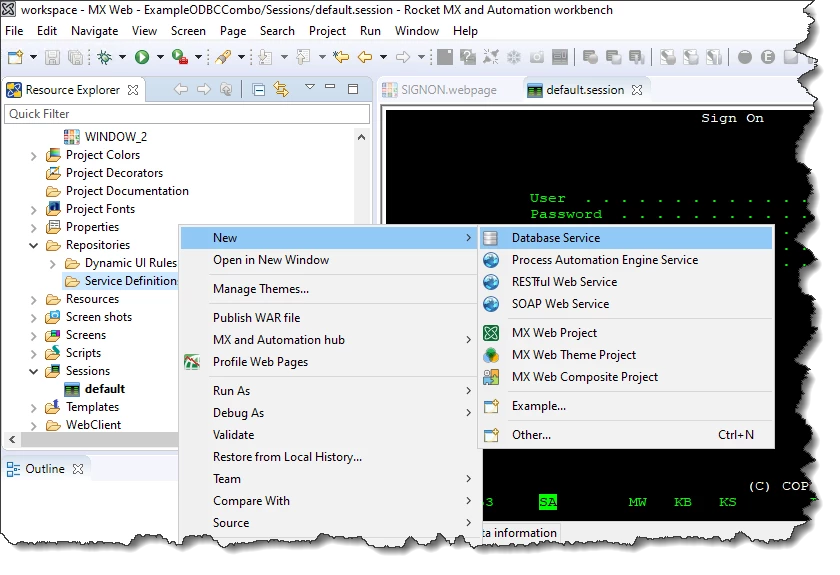840x575 pixels.
Task: Select Profile Web Pages
Action: coord(328,362)
